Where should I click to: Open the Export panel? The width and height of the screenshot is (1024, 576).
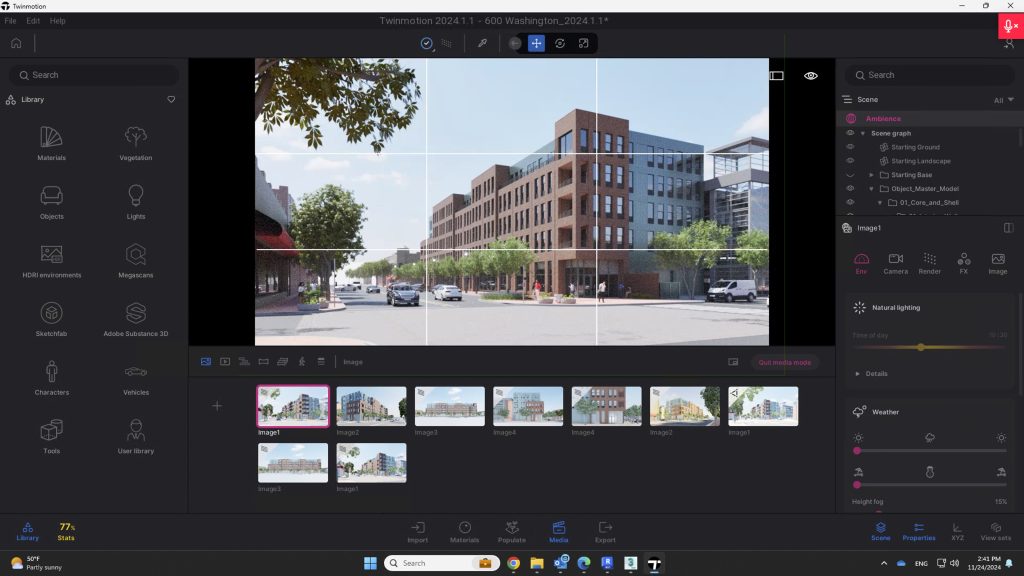pyautogui.click(x=605, y=531)
